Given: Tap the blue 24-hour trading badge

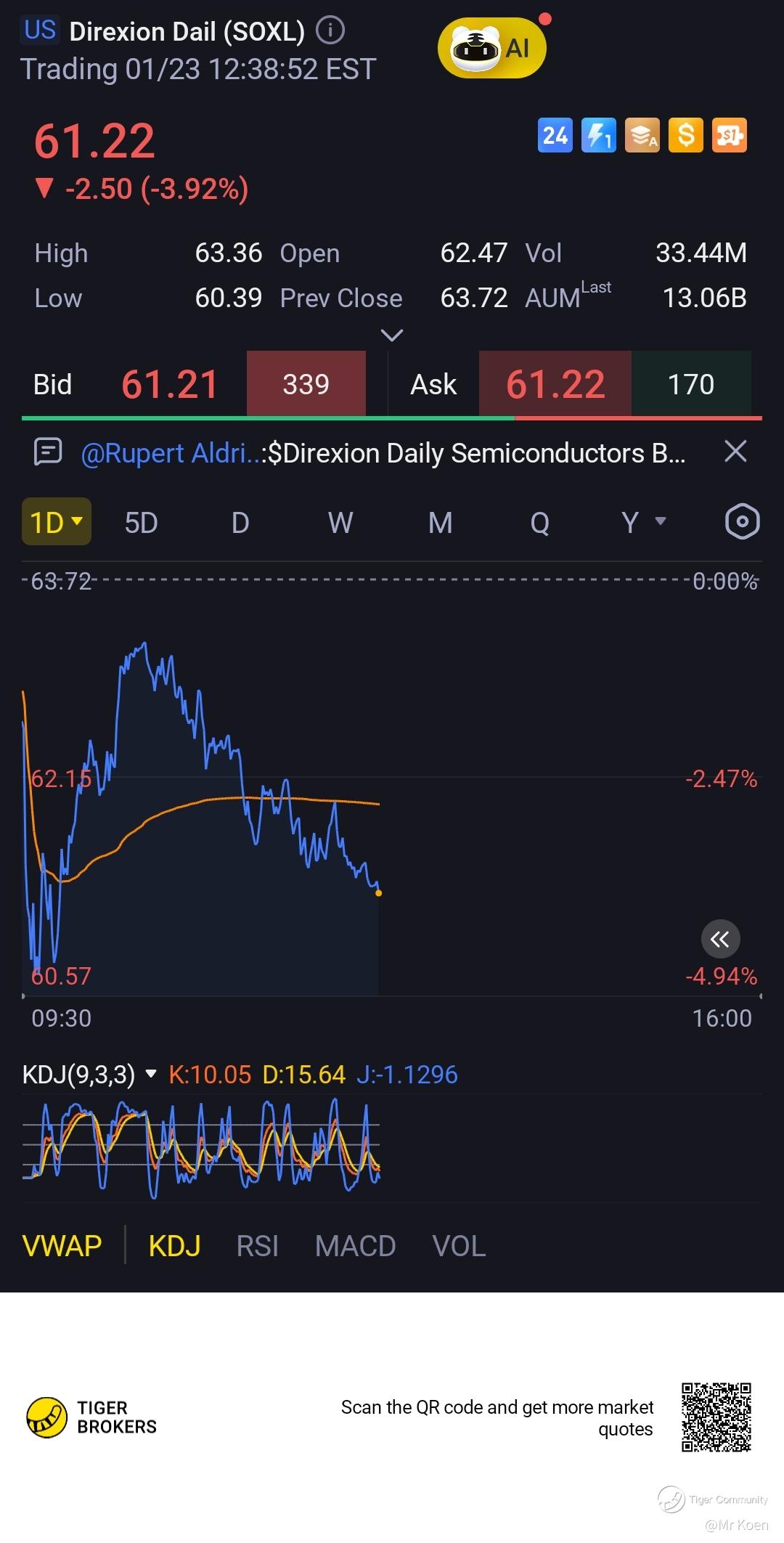Looking at the screenshot, I should (555, 135).
